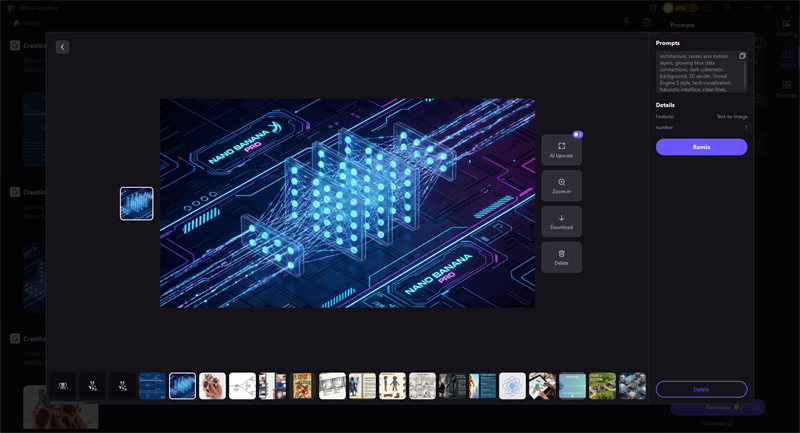800x433 pixels.
Task: Click the dimmed Generate button behind dialog
Action: coord(718,407)
